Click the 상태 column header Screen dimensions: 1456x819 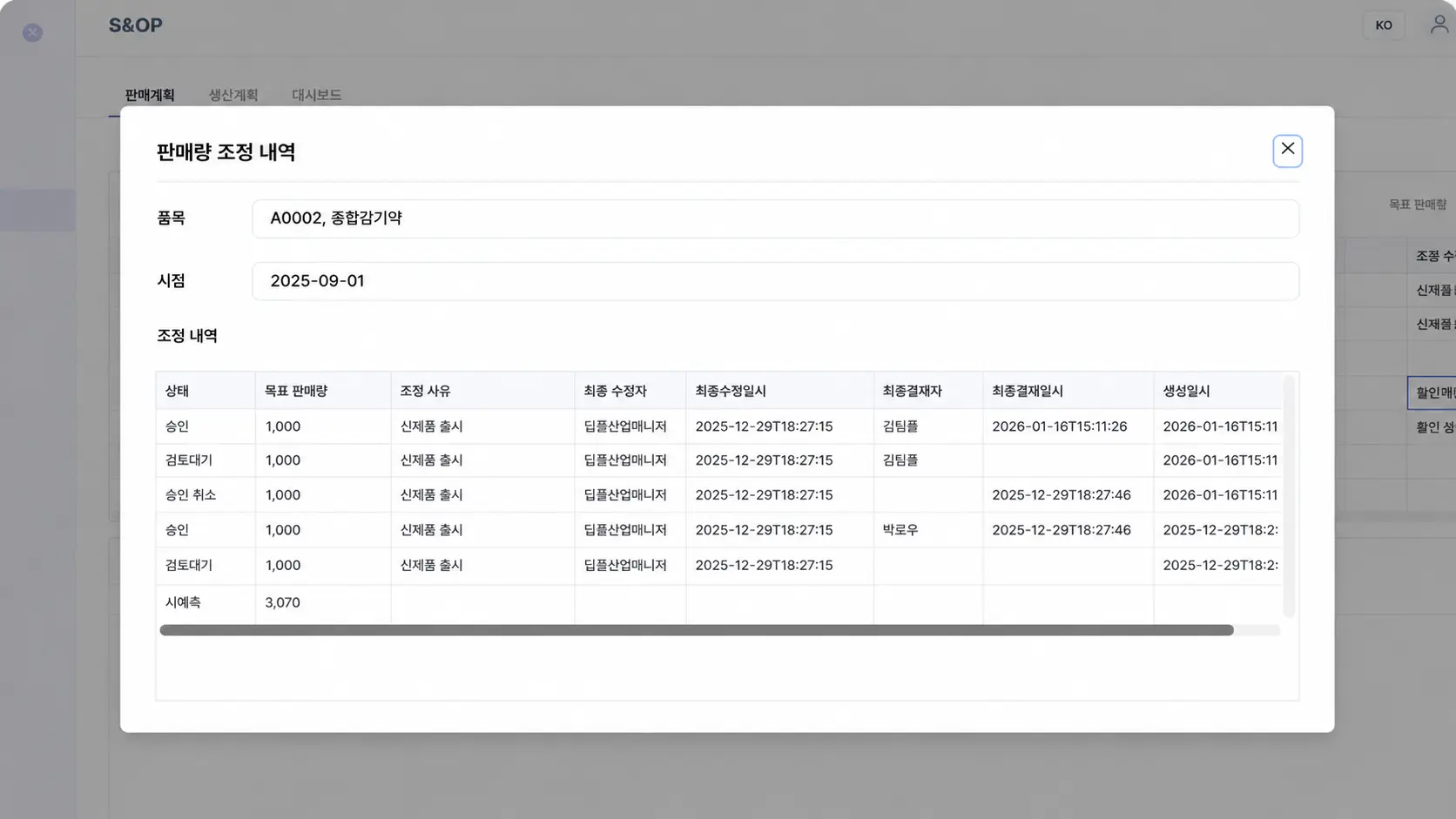coord(206,391)
